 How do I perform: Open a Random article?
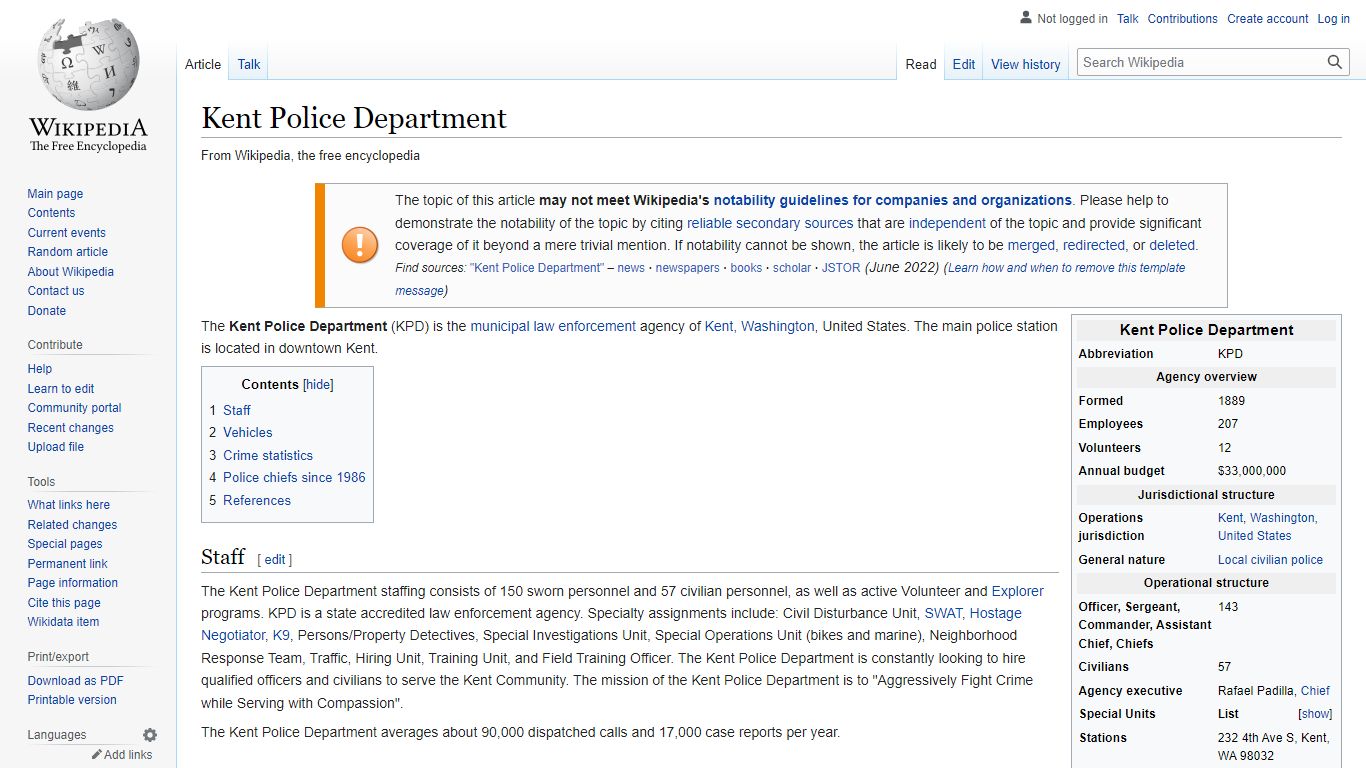coord(67,252)
